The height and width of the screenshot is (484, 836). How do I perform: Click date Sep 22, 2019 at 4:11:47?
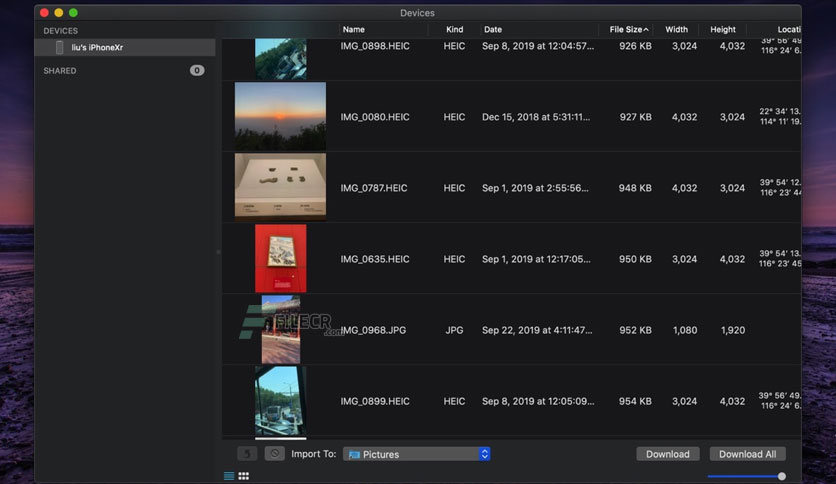coord(537,330)
